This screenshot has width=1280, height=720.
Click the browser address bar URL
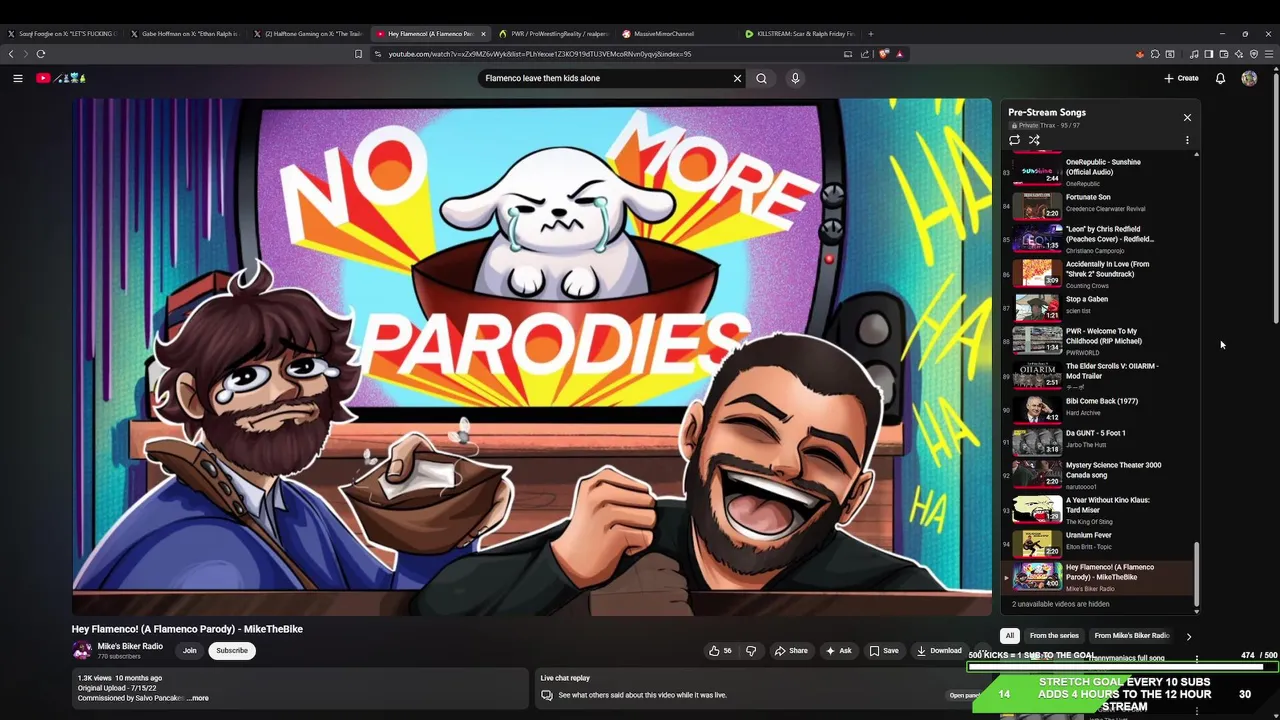coord(540,54)
